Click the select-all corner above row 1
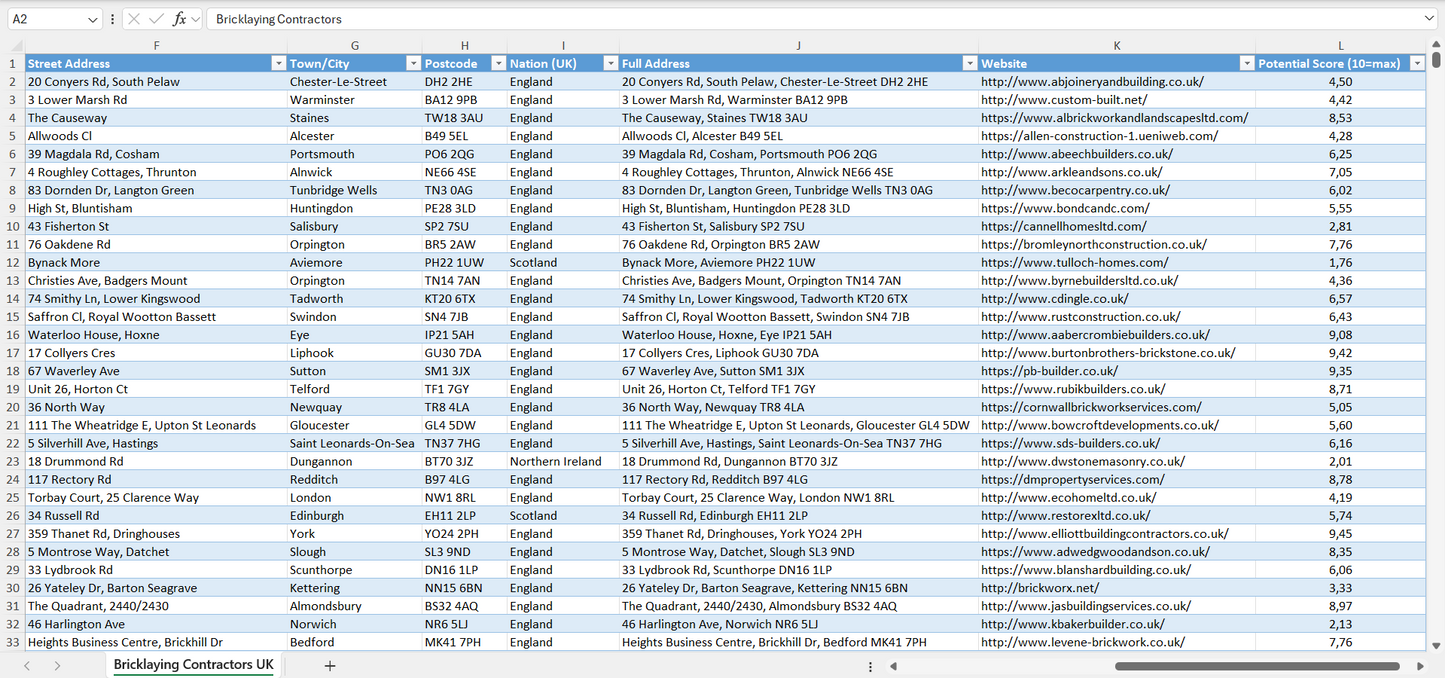 coord(14,45)
